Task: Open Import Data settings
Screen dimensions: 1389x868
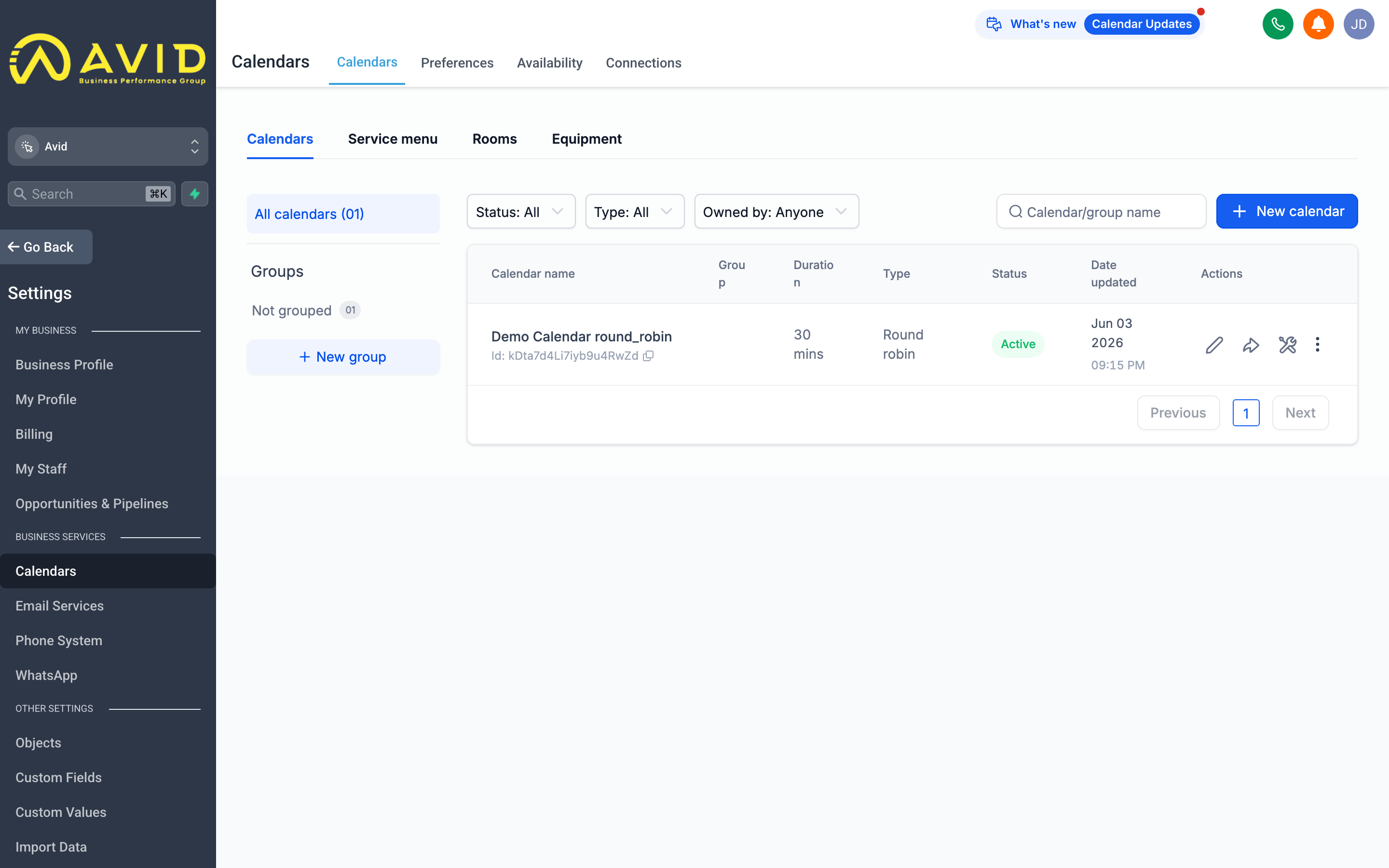Action: pos(51,847)
